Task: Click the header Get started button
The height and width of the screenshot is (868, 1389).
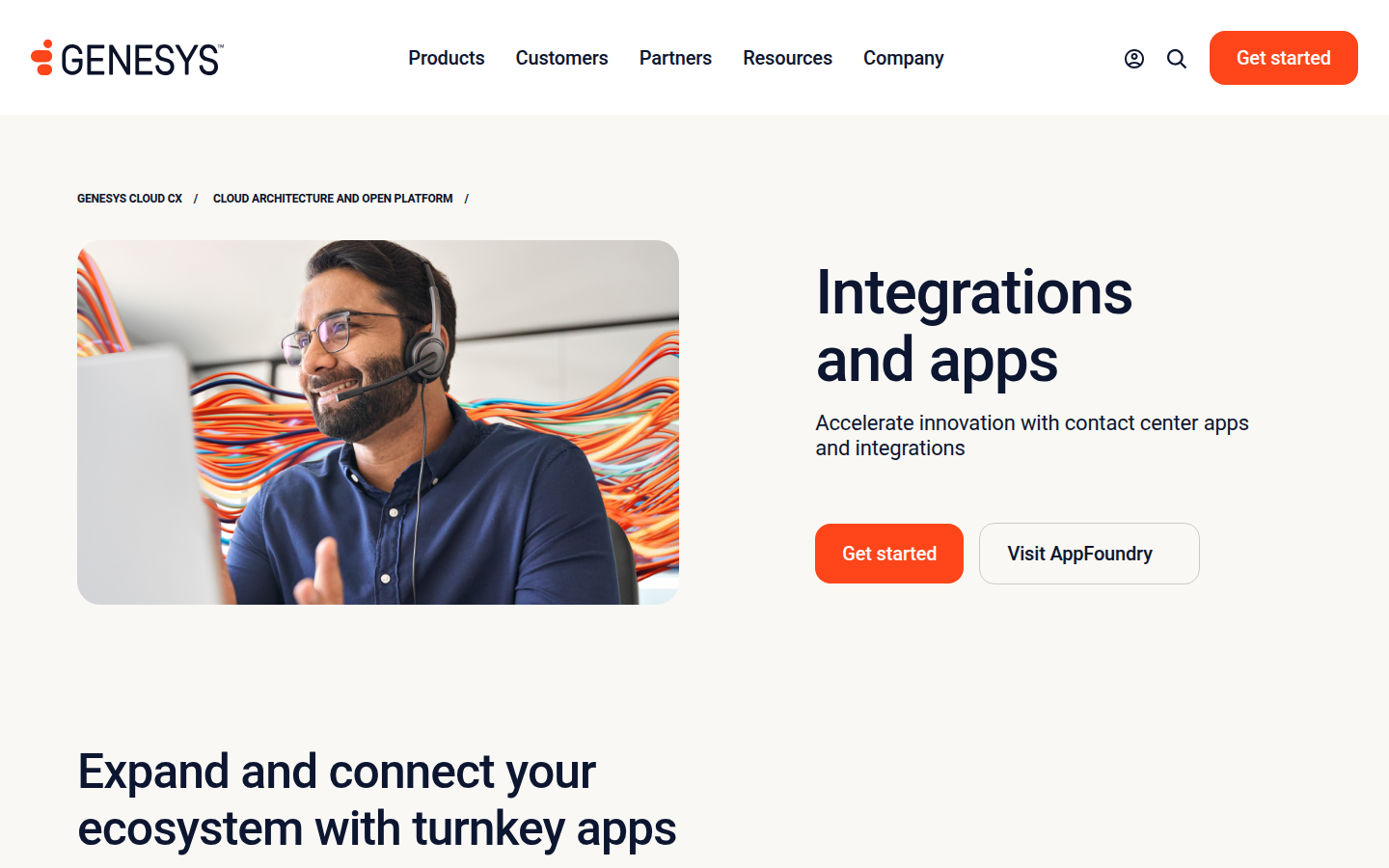Action: coord(1284,58)
